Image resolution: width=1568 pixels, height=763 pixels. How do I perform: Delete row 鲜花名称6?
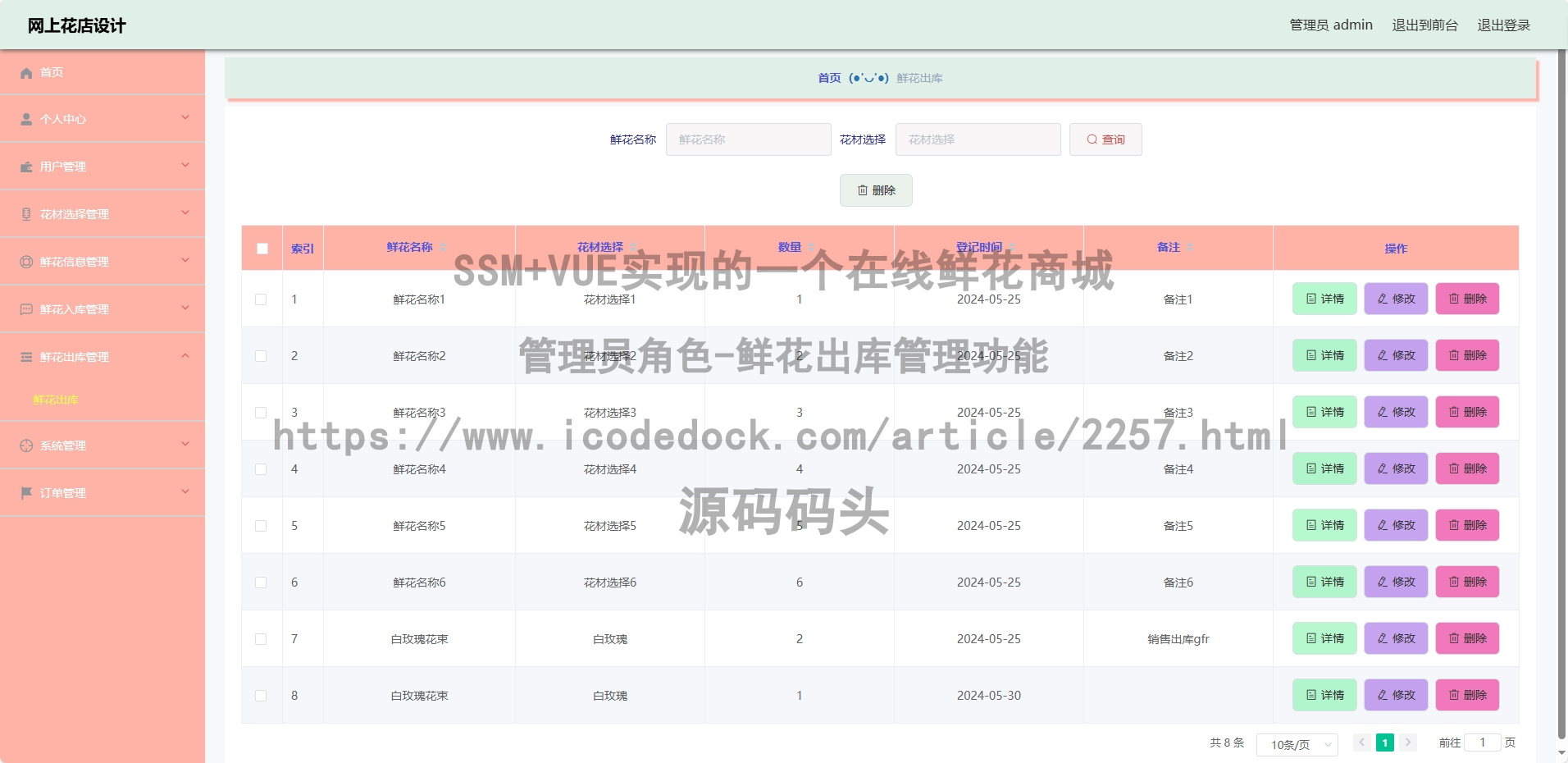coord(1467,582)
